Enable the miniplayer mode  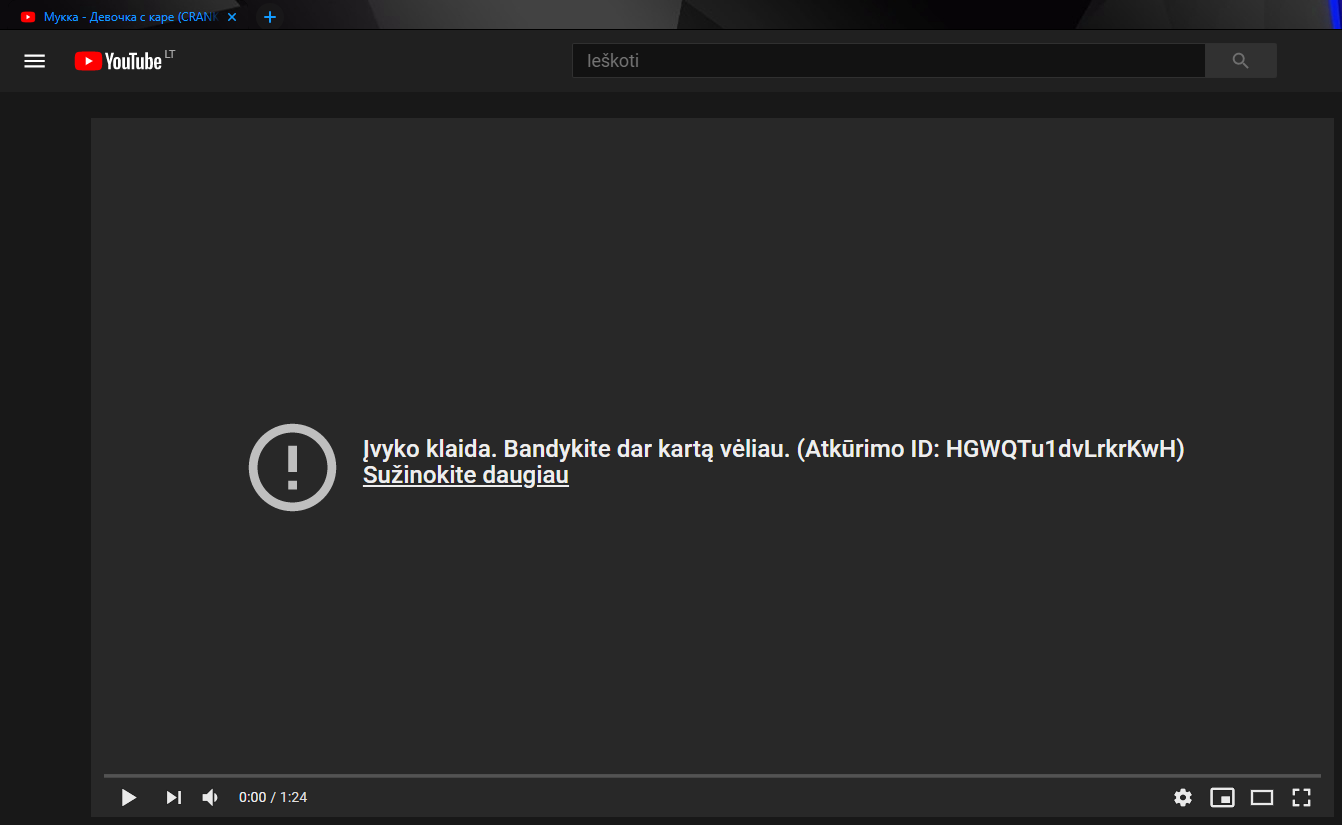coord(1222,797)
